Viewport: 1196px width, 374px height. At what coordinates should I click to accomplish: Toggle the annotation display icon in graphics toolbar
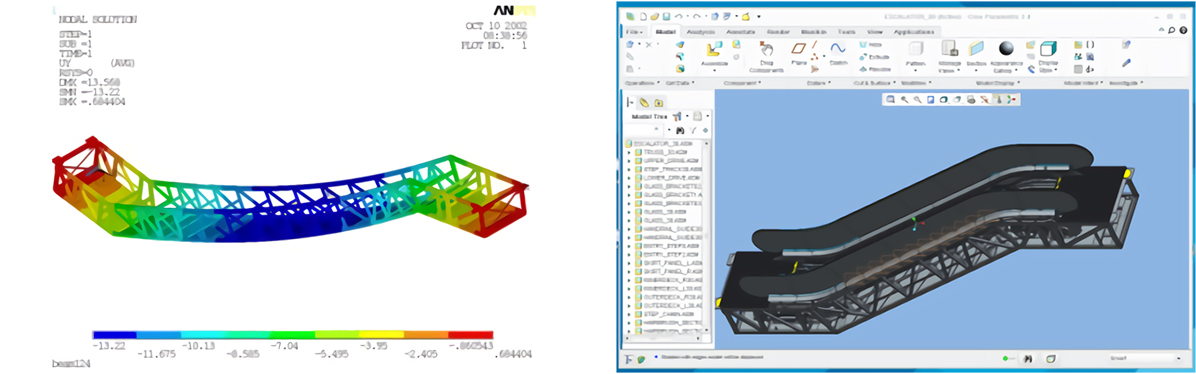[998, 99]
